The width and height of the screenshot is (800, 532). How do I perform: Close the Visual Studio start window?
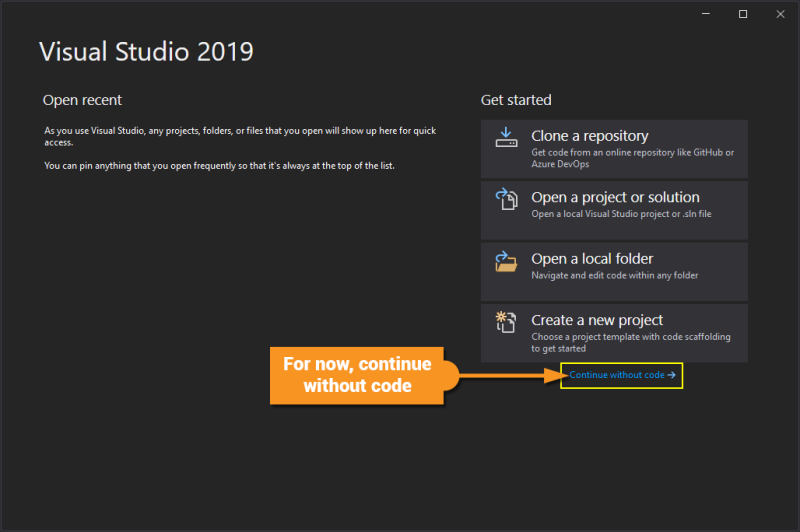777,14
